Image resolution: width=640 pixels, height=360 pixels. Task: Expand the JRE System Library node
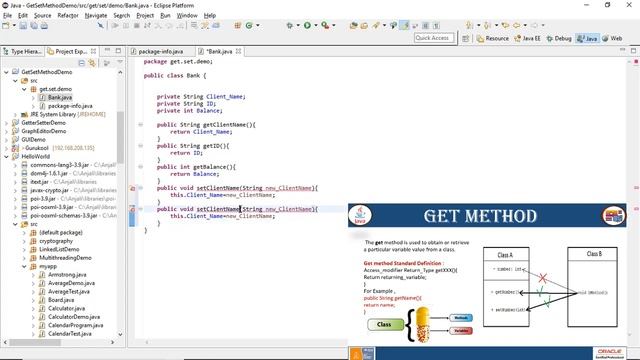point(15,114)
